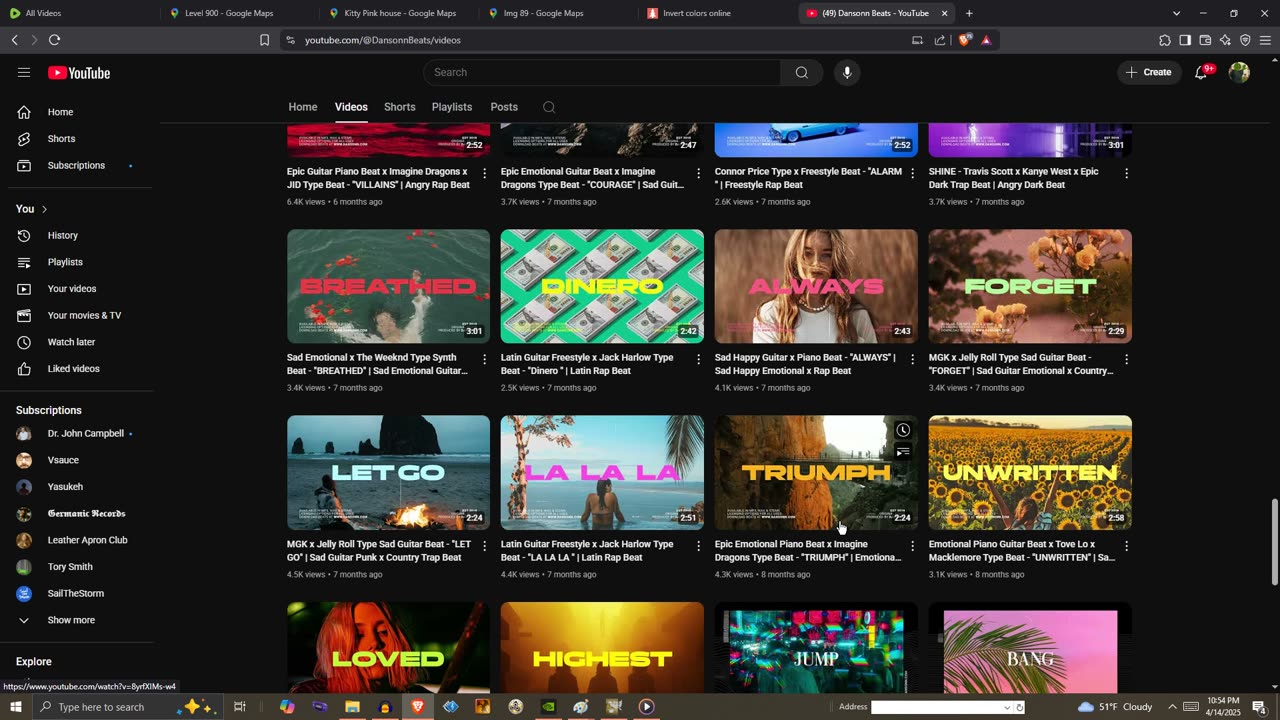Select the Videos channel tab
1280x720 pixels.
click(351, 107)
